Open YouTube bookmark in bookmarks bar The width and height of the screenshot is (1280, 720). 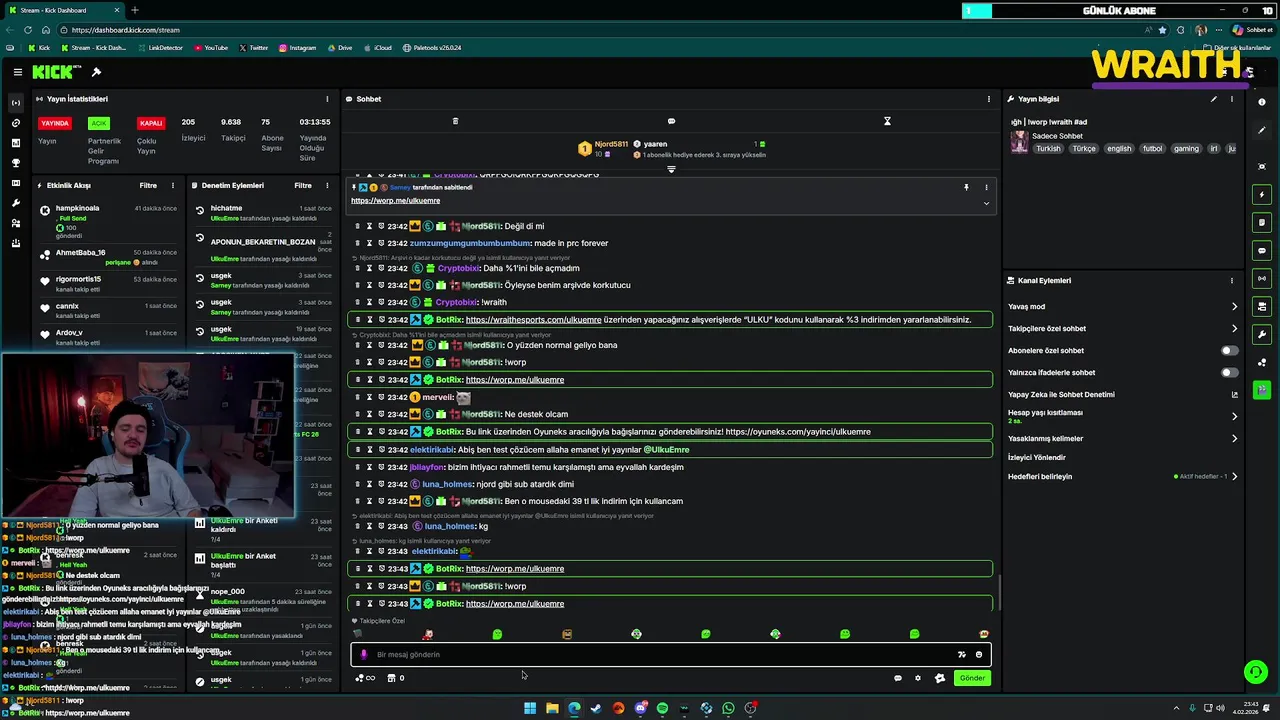pyautogui.click(x=211, y=48)
